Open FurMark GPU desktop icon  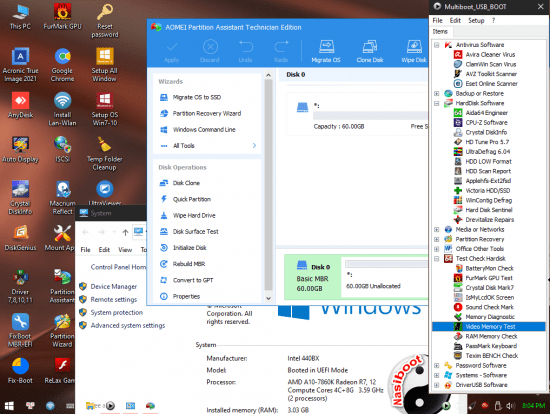[62, 16]
